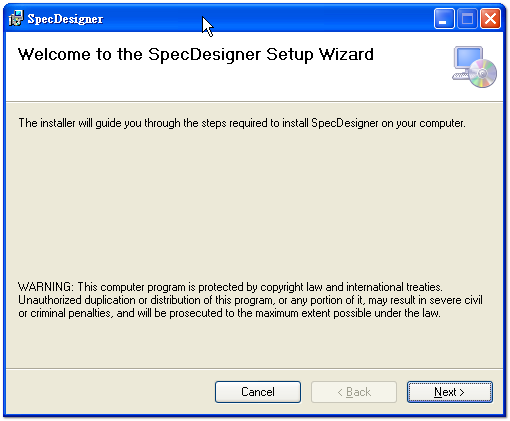Minimize the SpecDesigner setup window

coord(444,19)
